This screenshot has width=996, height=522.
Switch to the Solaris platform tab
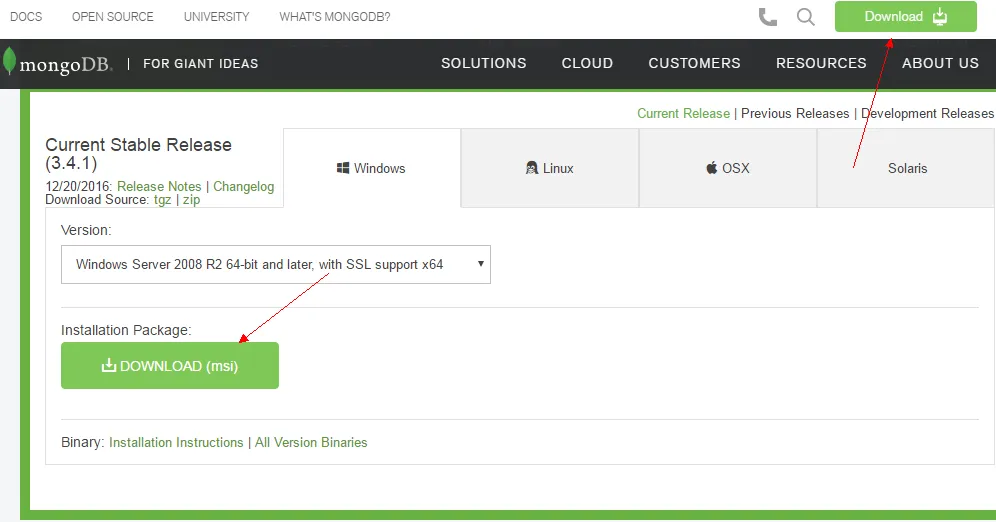(906, 168)
